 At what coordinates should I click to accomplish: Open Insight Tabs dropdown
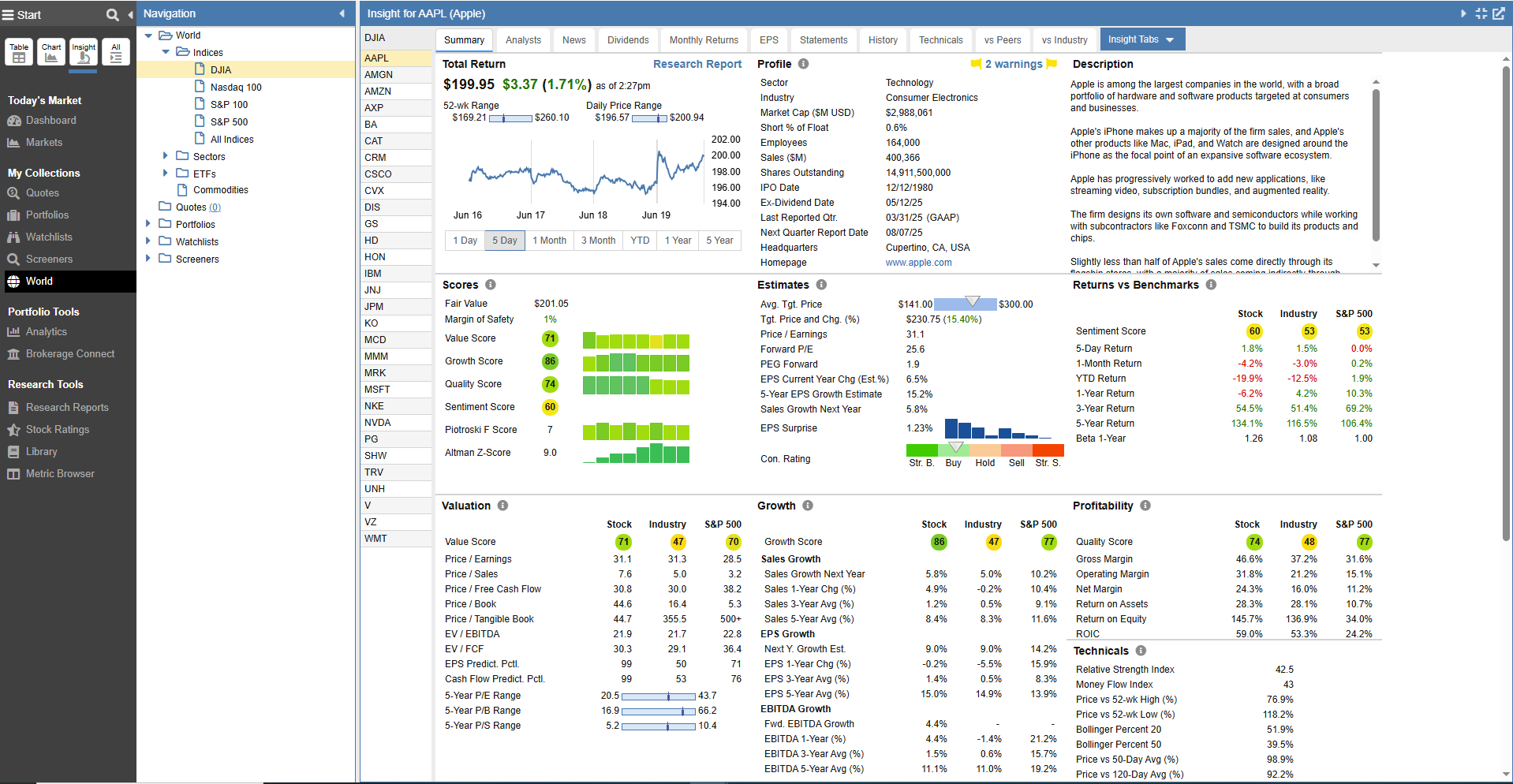(x=1141, y=39)
